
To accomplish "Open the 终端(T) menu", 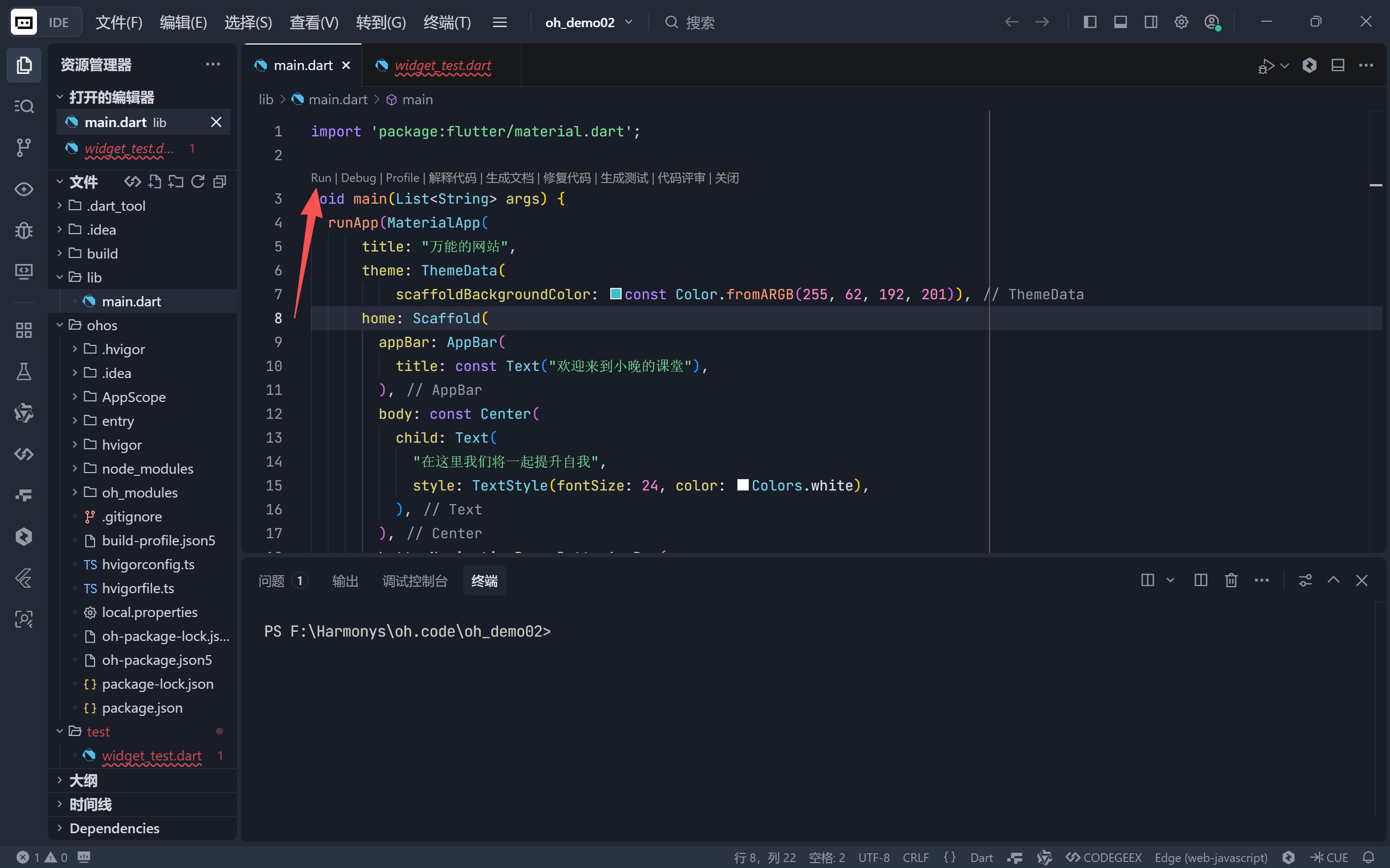I will click(x=447, y=22).
